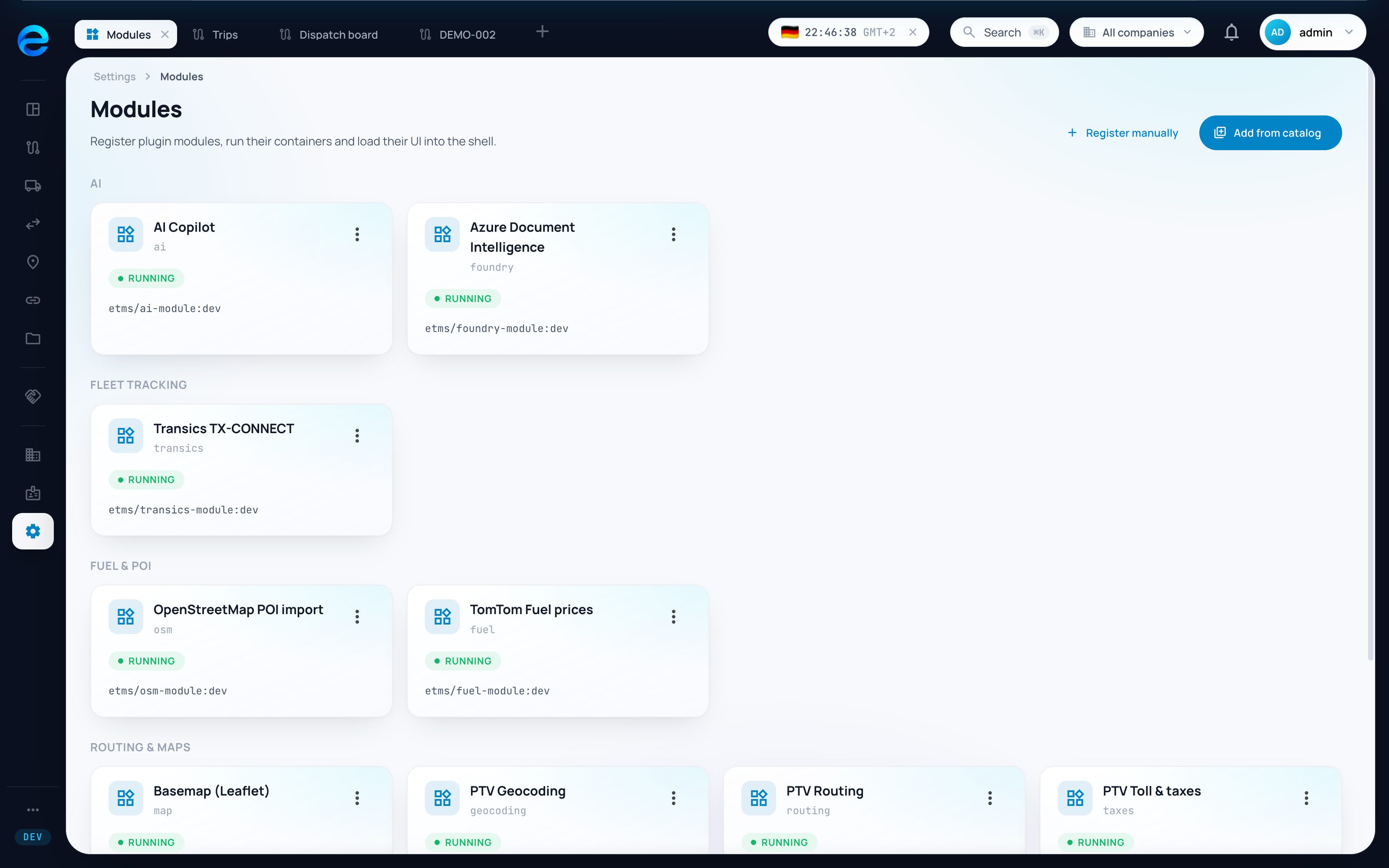
Task: Expand the admin user menu
Action: click(x=1313, y=32)
